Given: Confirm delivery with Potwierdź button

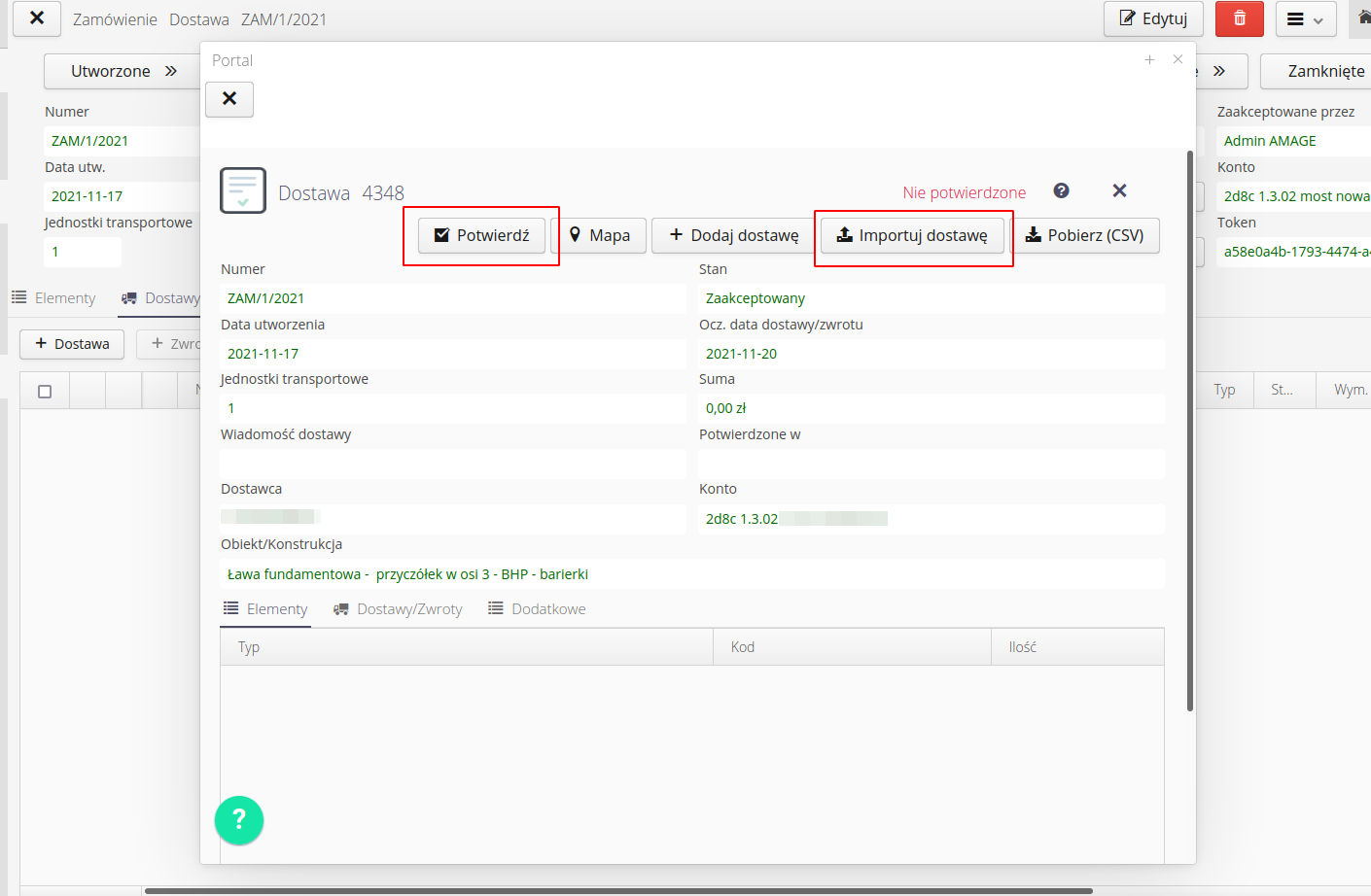Looking at the screenshot, I should (x=481, y=235).
